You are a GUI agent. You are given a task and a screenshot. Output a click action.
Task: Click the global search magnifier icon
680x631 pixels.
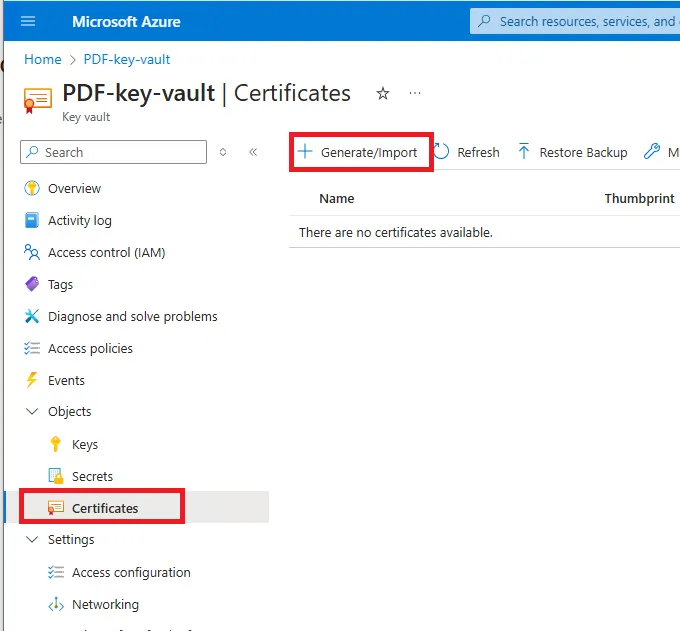point(484,20)
